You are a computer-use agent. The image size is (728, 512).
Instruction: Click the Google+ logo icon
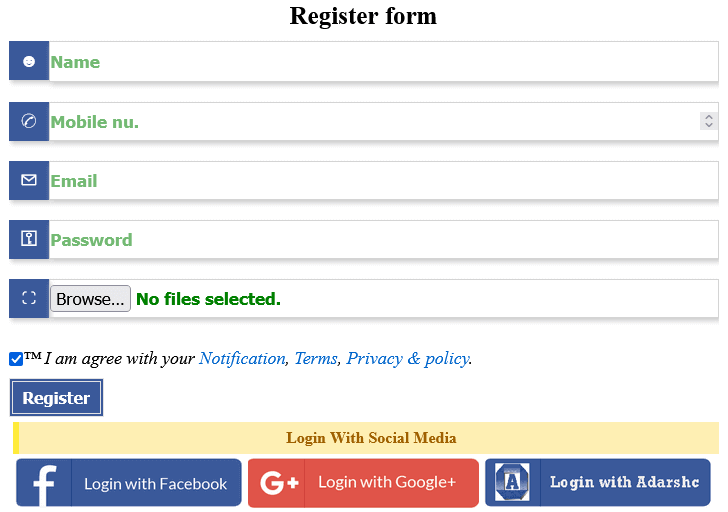pyautogui.click(x=277, y=483)
